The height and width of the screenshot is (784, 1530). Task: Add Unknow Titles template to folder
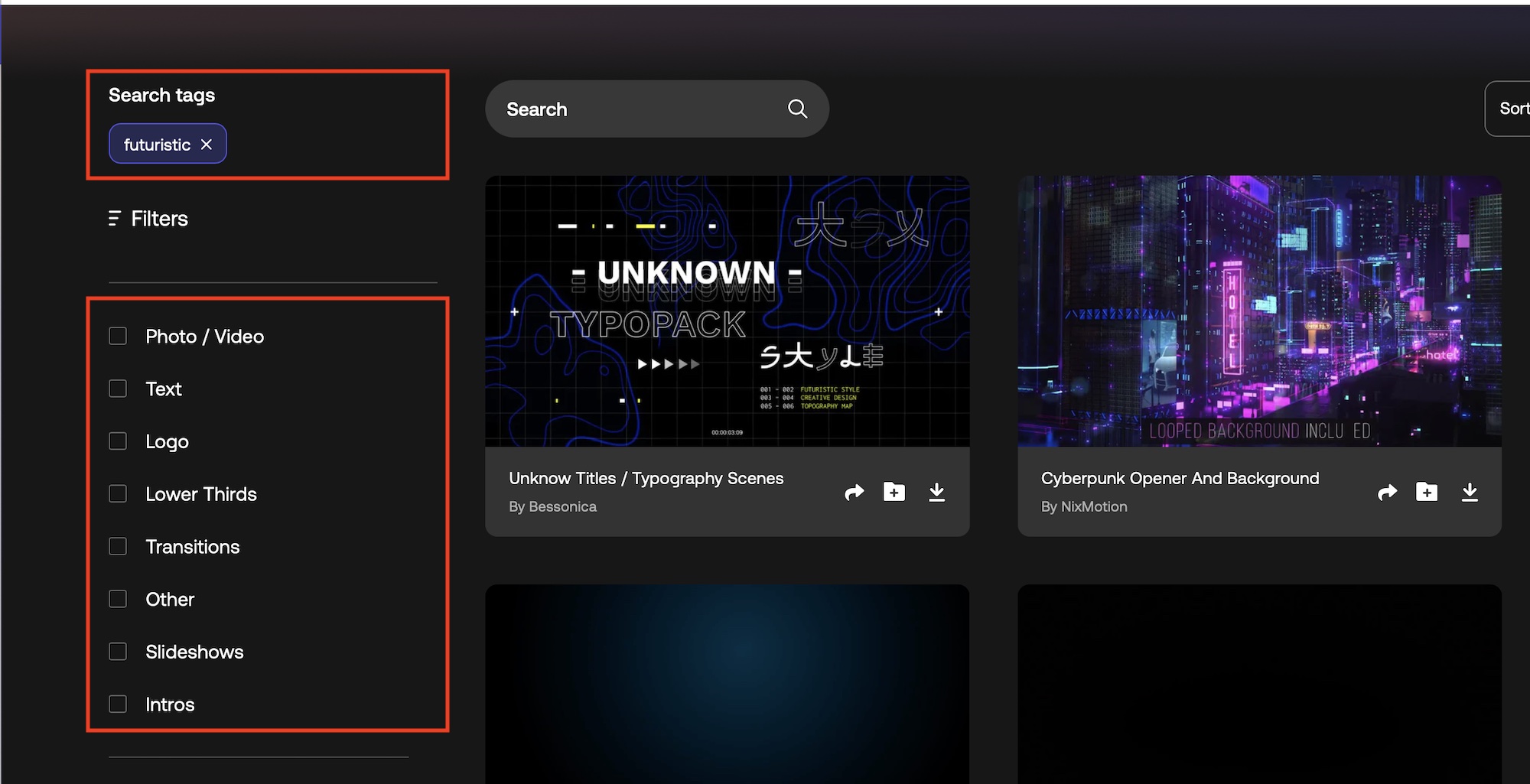894,492
